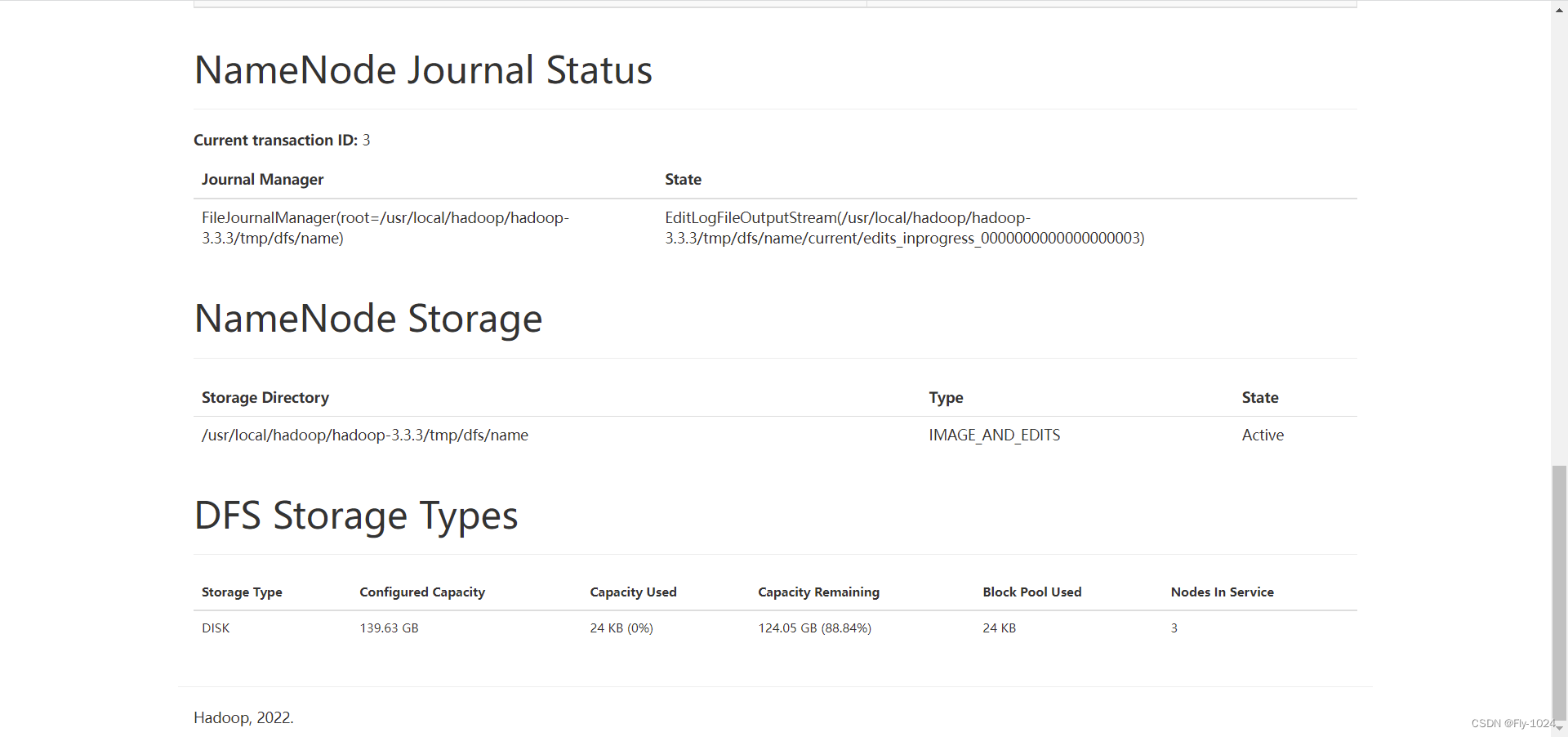Image resolution: width=1568 pixels, height=737 pixels.
Task: Select the 24 KB block pool value
Action: (999, 628)
